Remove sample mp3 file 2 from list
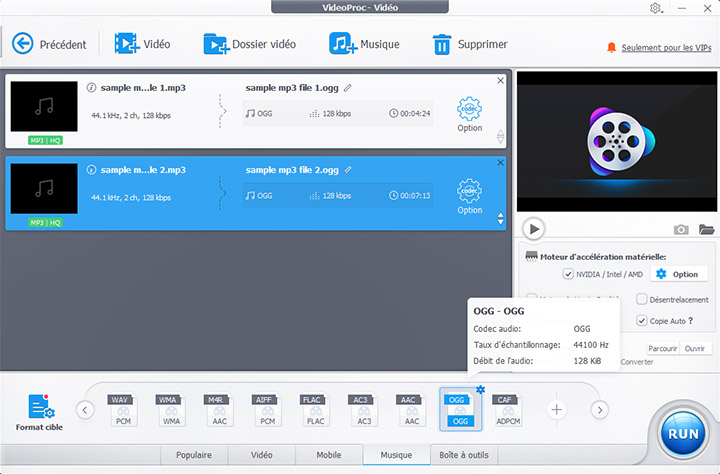 point(501,163)
